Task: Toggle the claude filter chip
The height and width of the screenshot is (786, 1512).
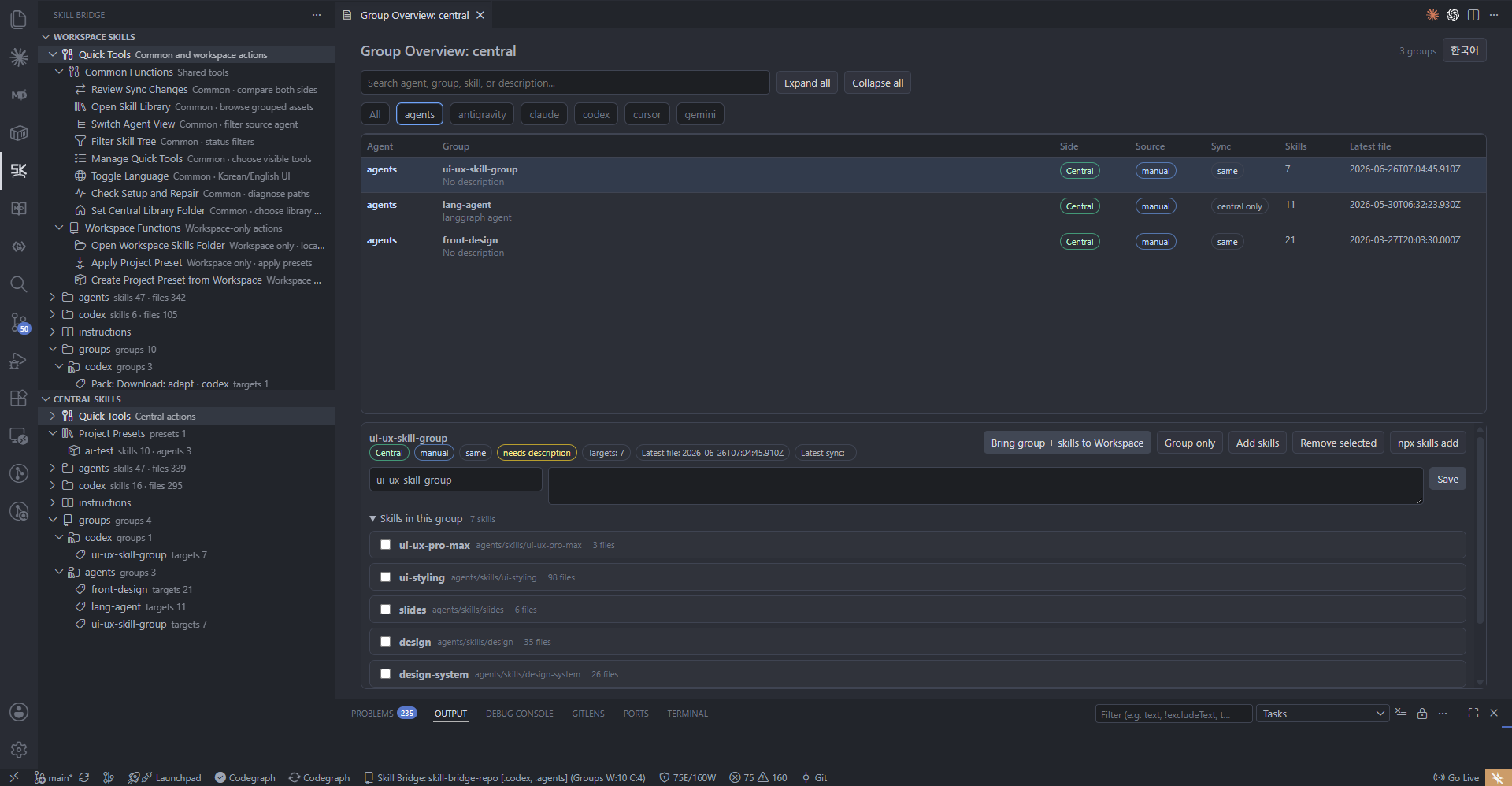Action: point(544,114)
